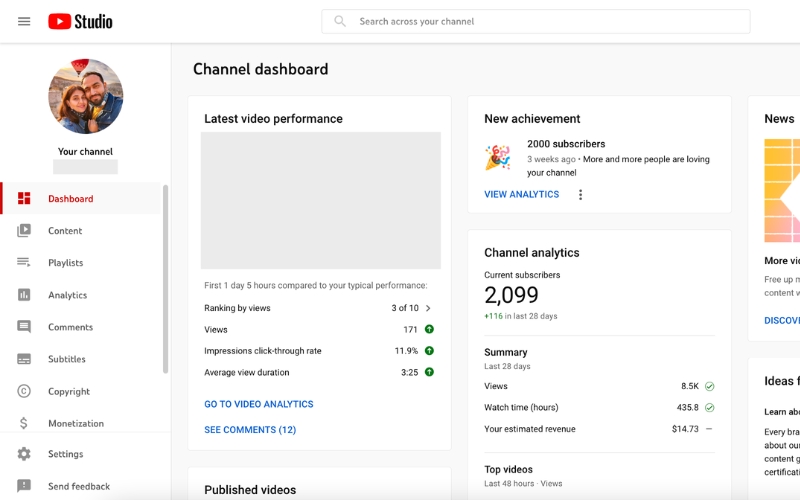Viewport: 800px width, 500px height.
Task: Click the green checkmark beside Watch time 435.8
Action: coord(709,408)
